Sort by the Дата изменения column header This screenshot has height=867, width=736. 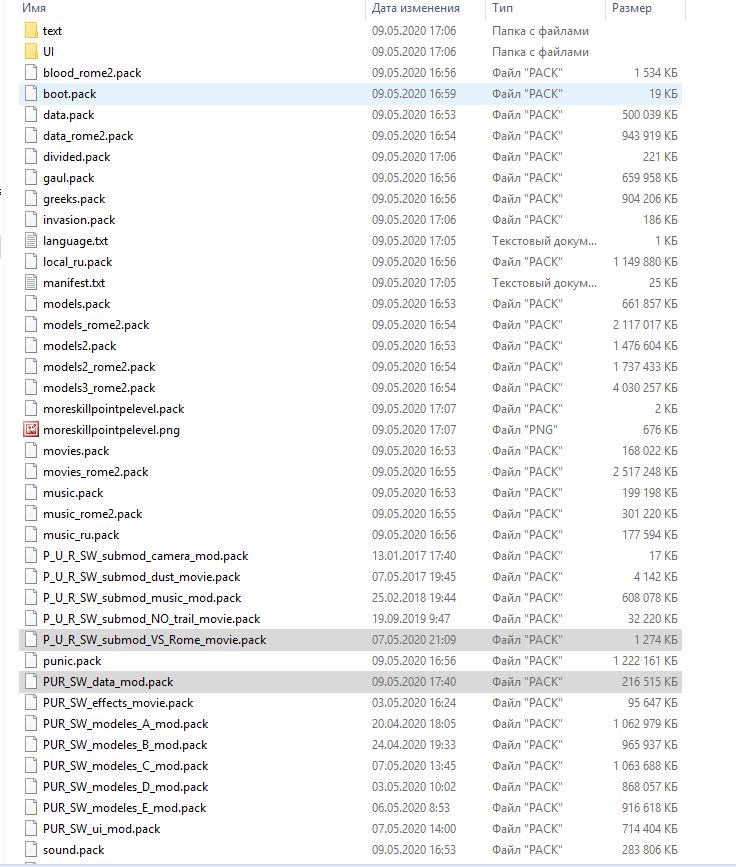[x=415, y=8]
